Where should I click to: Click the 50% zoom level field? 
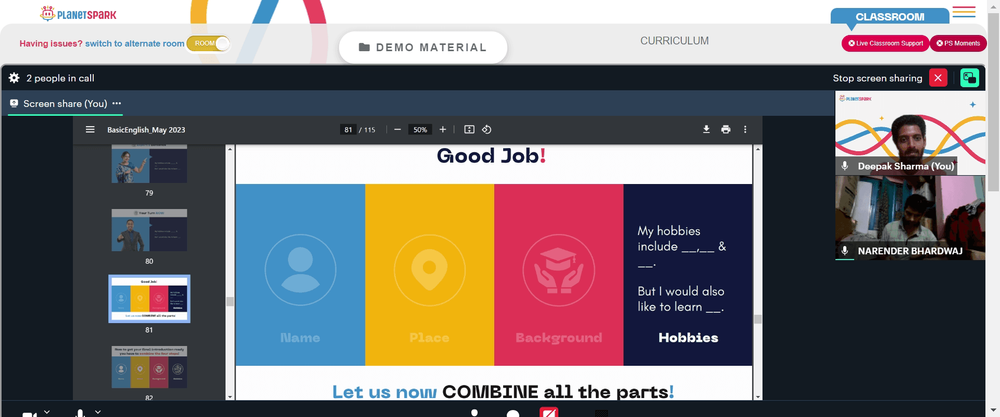[x=420, y=129]
